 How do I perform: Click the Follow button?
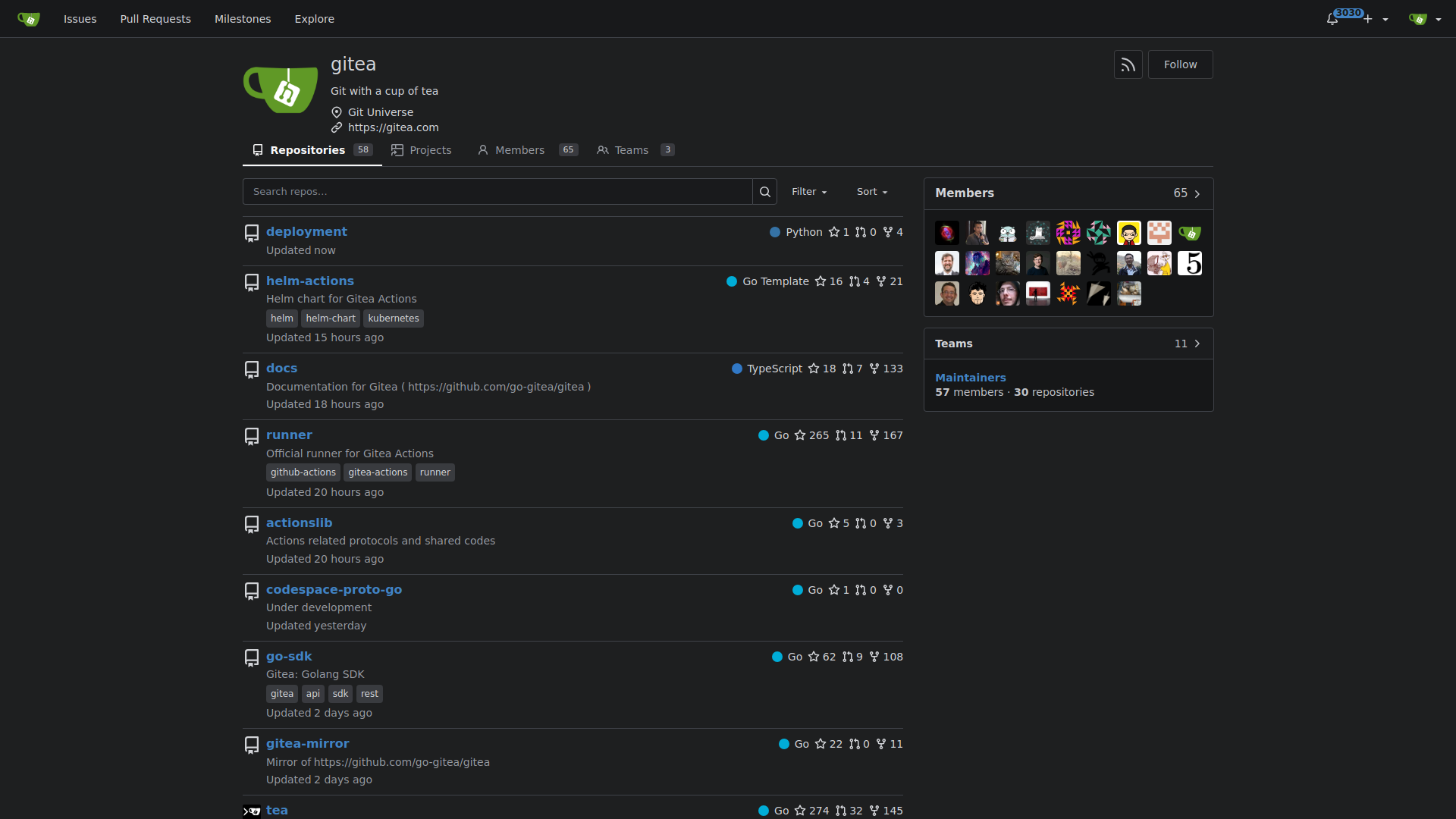[x=1180, y=65]
